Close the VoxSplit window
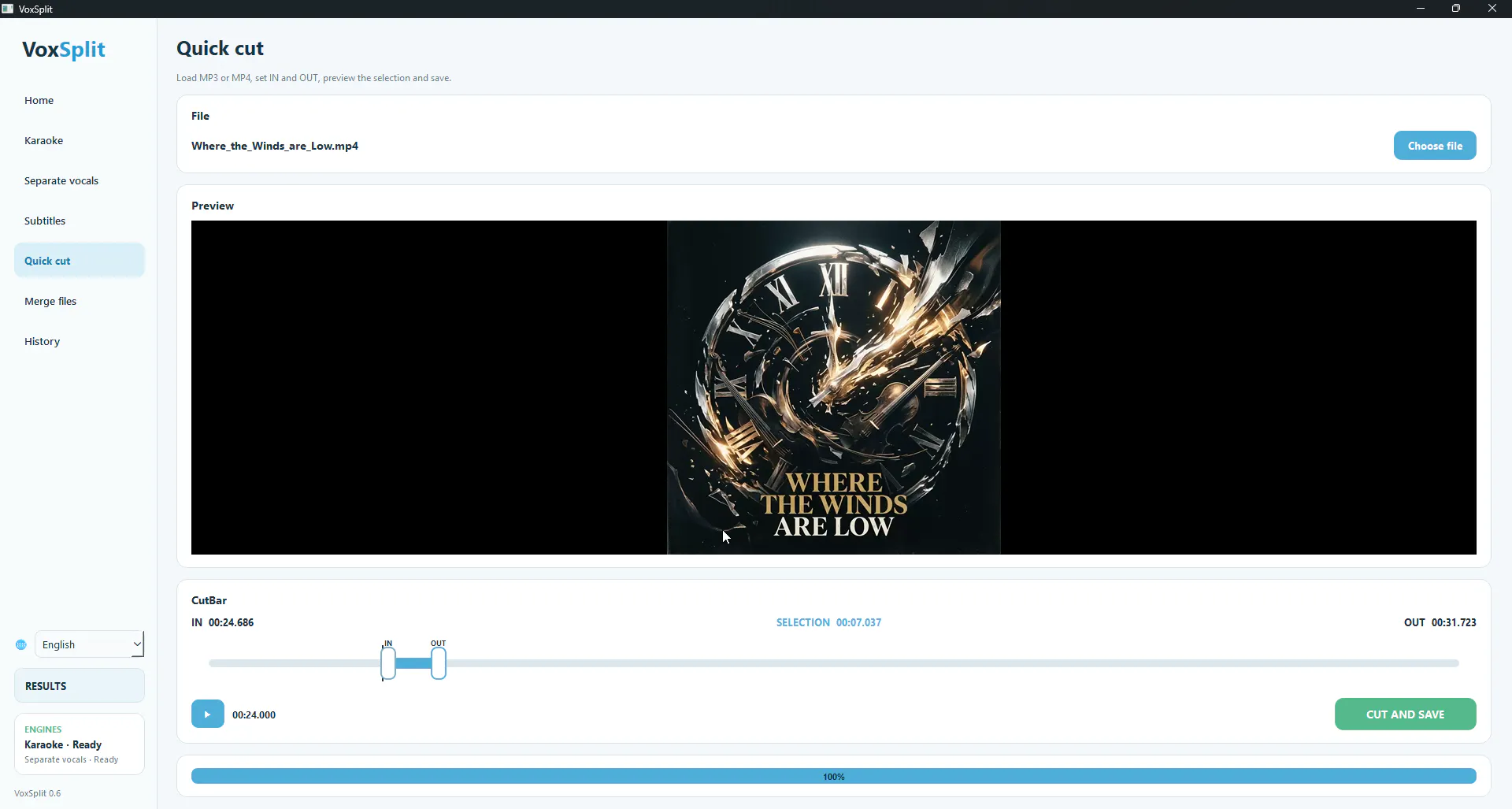The height and width of the screenshot is (809, 1512). [1492, 9]
